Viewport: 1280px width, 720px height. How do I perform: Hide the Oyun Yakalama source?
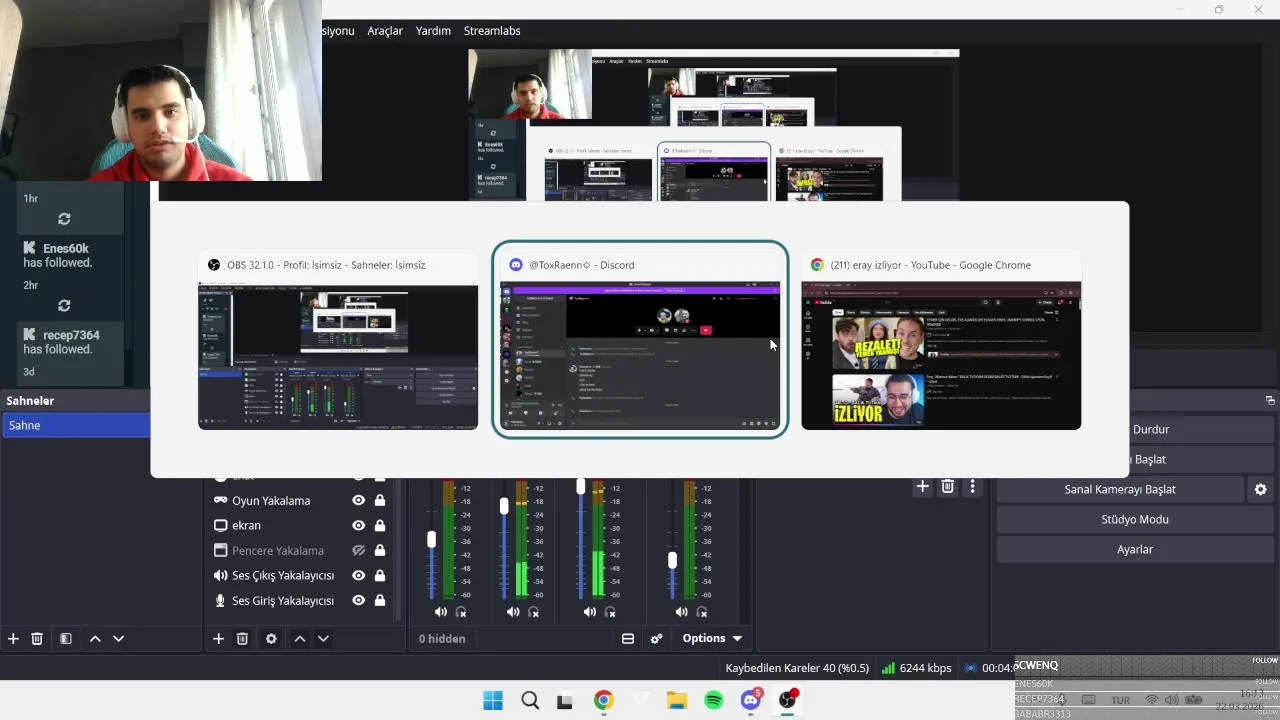click(x=358, y=500)
